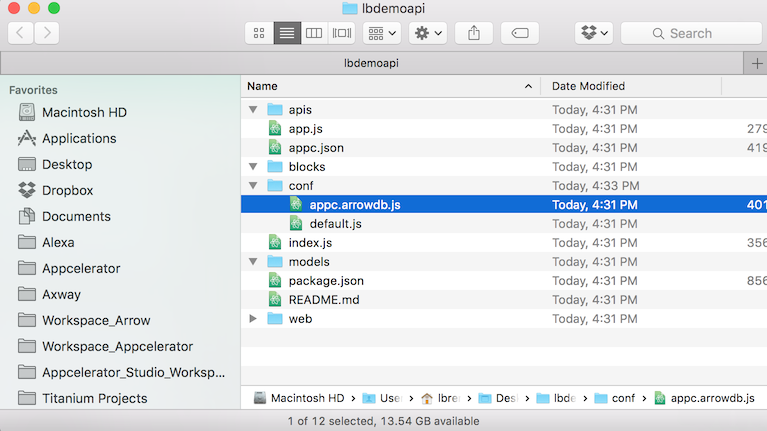Select the appc.json file name
This screenshot has height=431, width=767.
316,148
